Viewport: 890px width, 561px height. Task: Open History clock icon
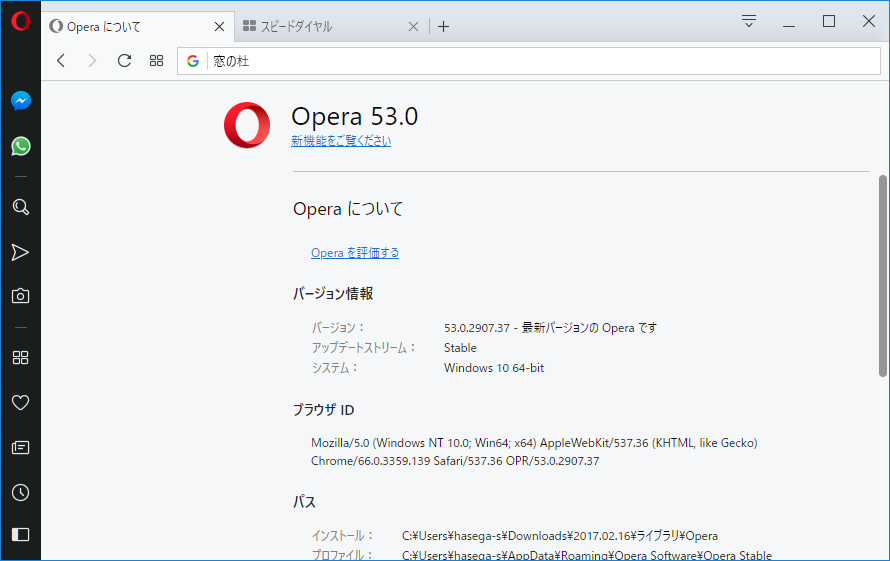point(20,492)
